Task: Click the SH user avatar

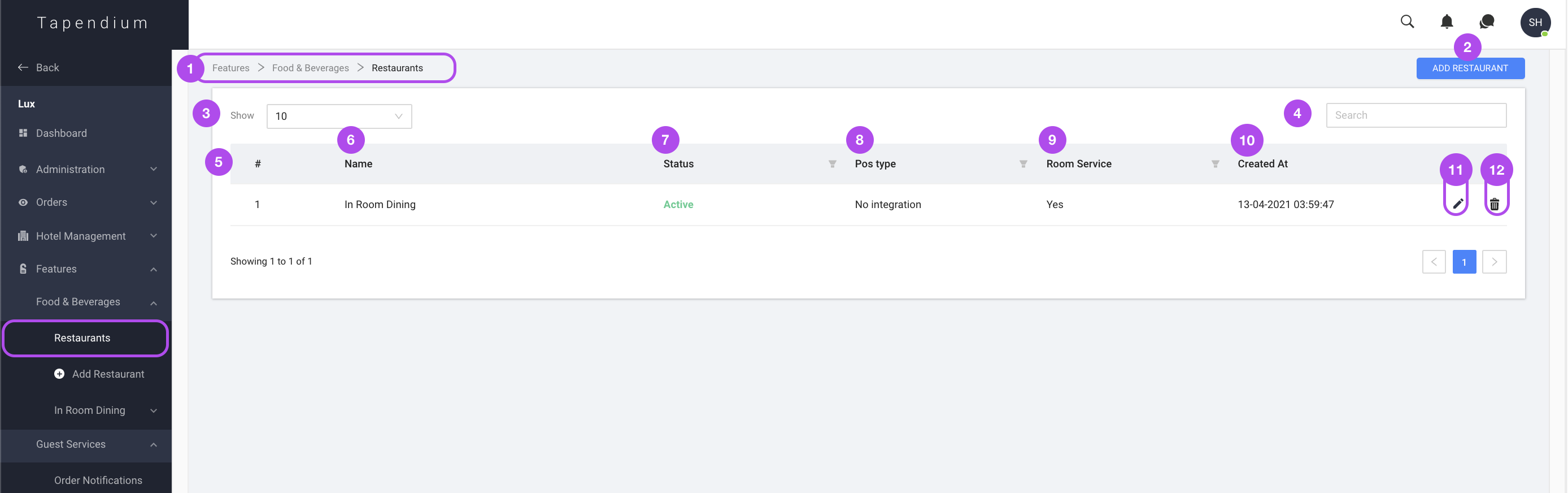Action: pyautogui.click(x=1535, y=23)
